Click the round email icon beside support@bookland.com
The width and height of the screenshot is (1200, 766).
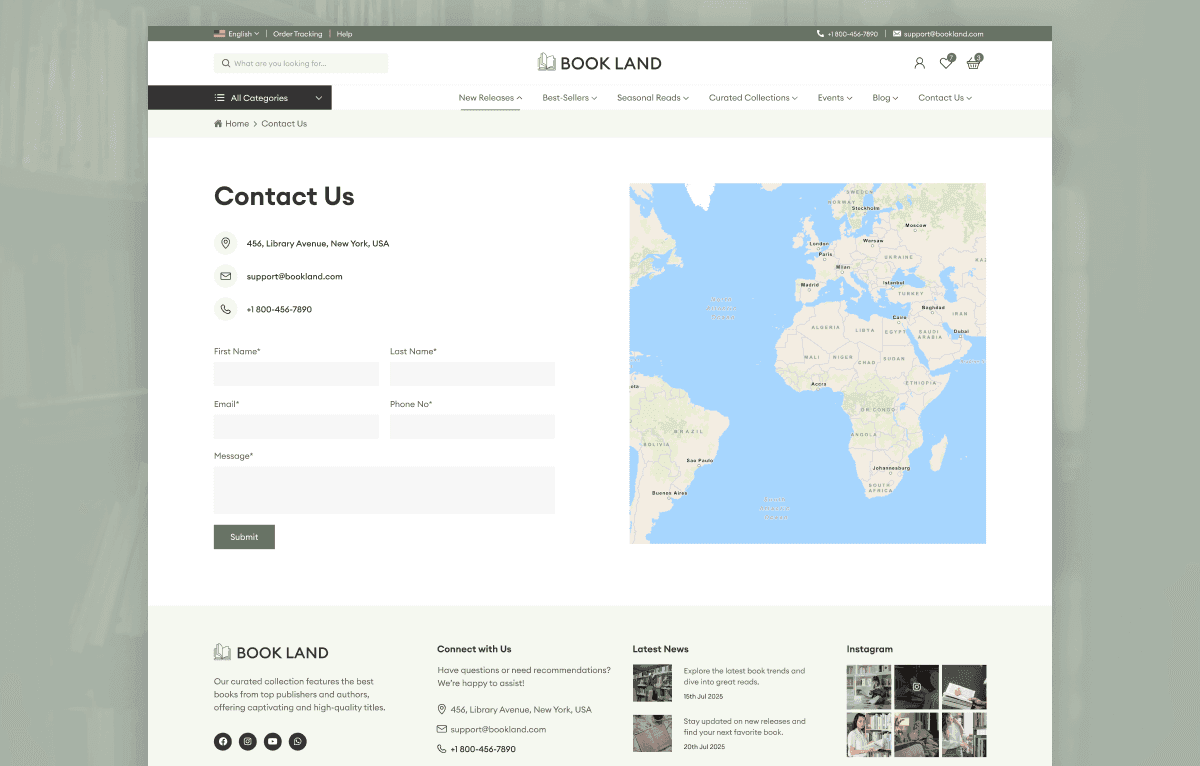click(x=226, y=276)
